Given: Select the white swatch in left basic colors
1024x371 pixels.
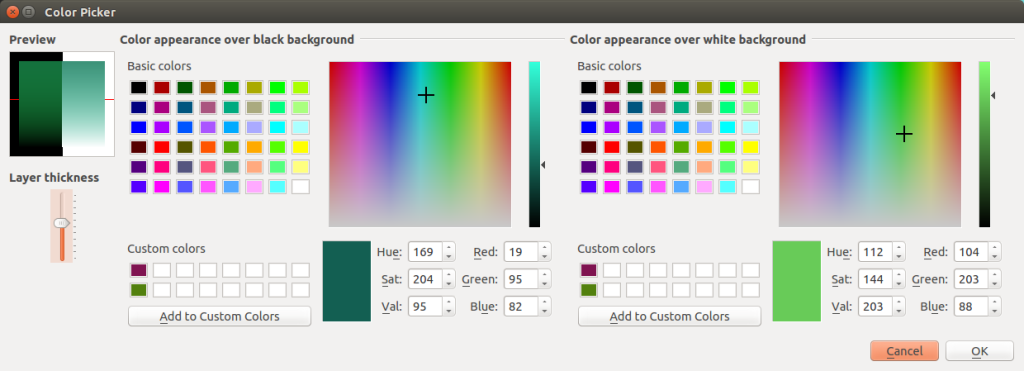Looking at the screenshot, I should tap(300, 187).
